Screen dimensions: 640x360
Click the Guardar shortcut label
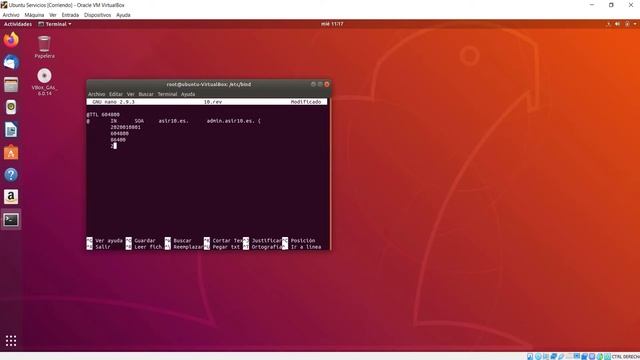pos(145,240)
